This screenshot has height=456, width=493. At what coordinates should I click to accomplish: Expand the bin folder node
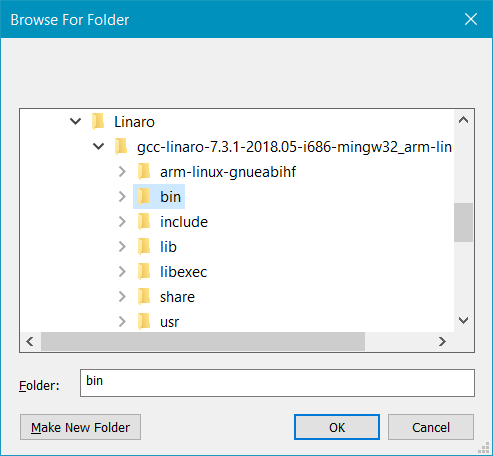click(x=122, y=197)
